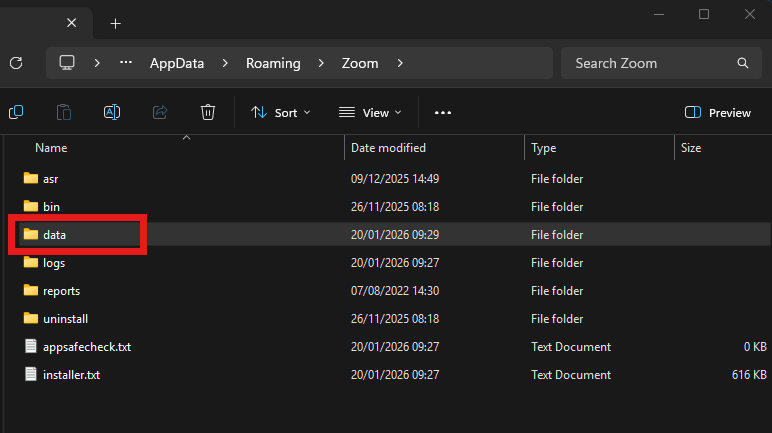This screenshot has width=772, height=433.
Task: Select the data folder
Action: [55, 235]
